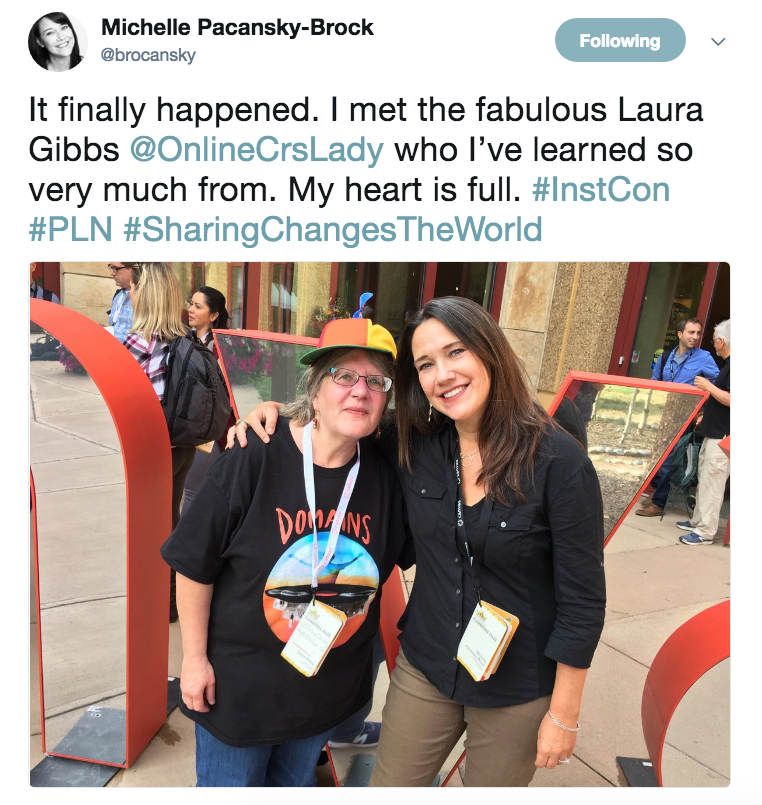Expand the tweet options chevron
Viewport: 762px width, 805px height.
pyautogui.click(x=718, y=42)
